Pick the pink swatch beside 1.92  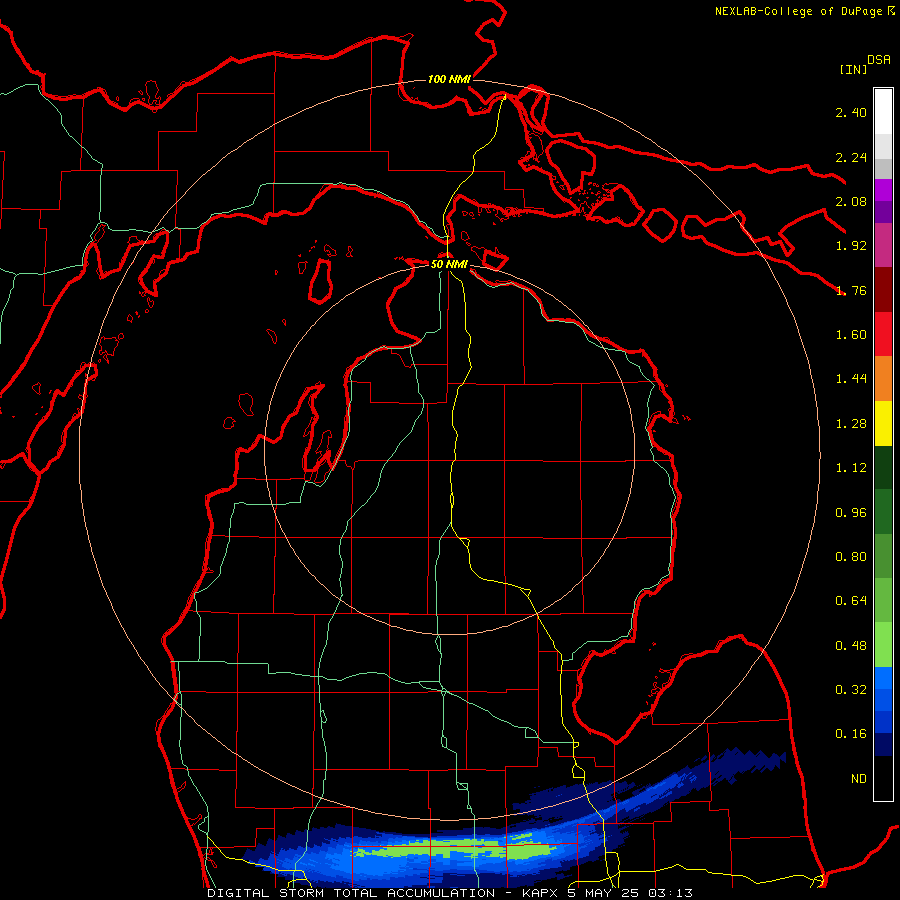883,245
